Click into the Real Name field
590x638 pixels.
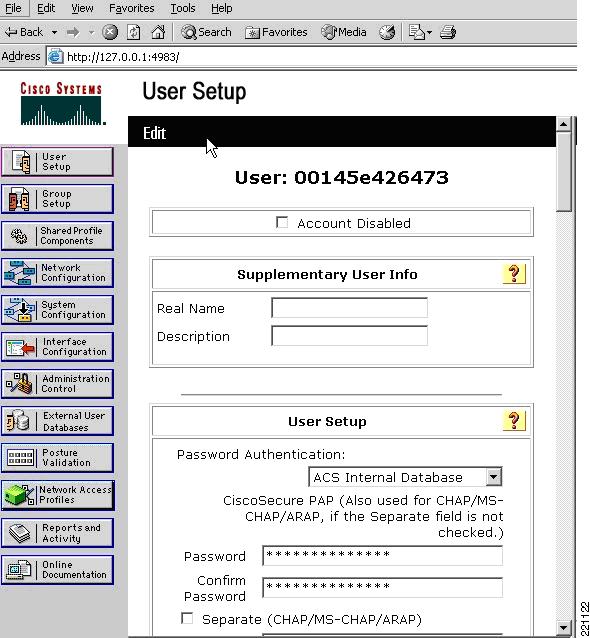click(x=349, y=308)
